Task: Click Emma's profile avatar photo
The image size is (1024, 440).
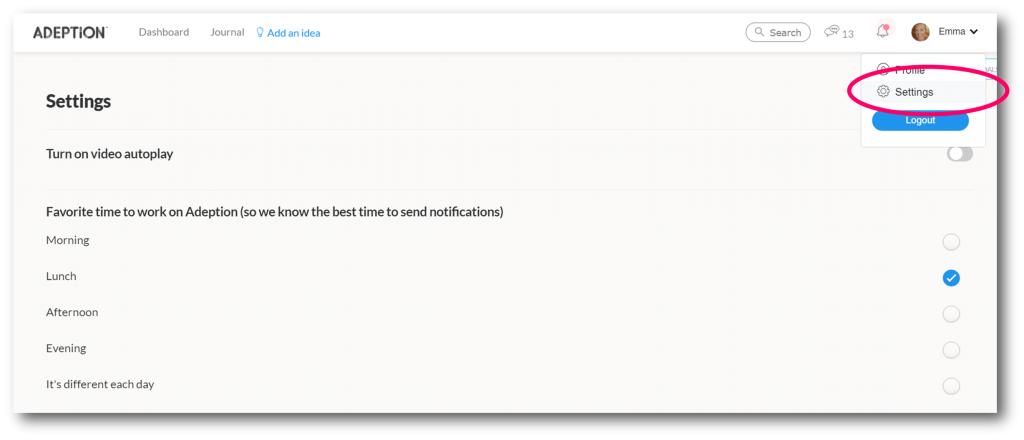Action: 920,32
